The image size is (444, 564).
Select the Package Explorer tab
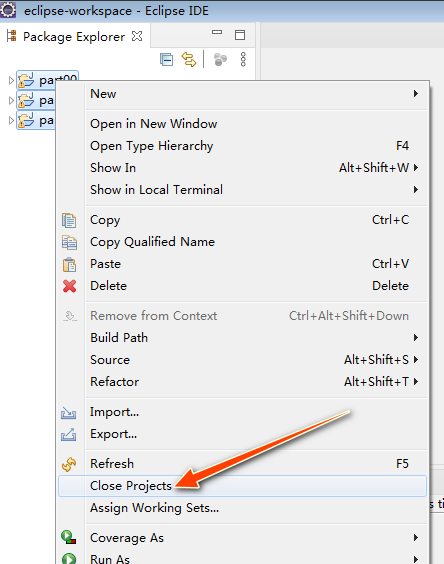[x=74, y=36]
